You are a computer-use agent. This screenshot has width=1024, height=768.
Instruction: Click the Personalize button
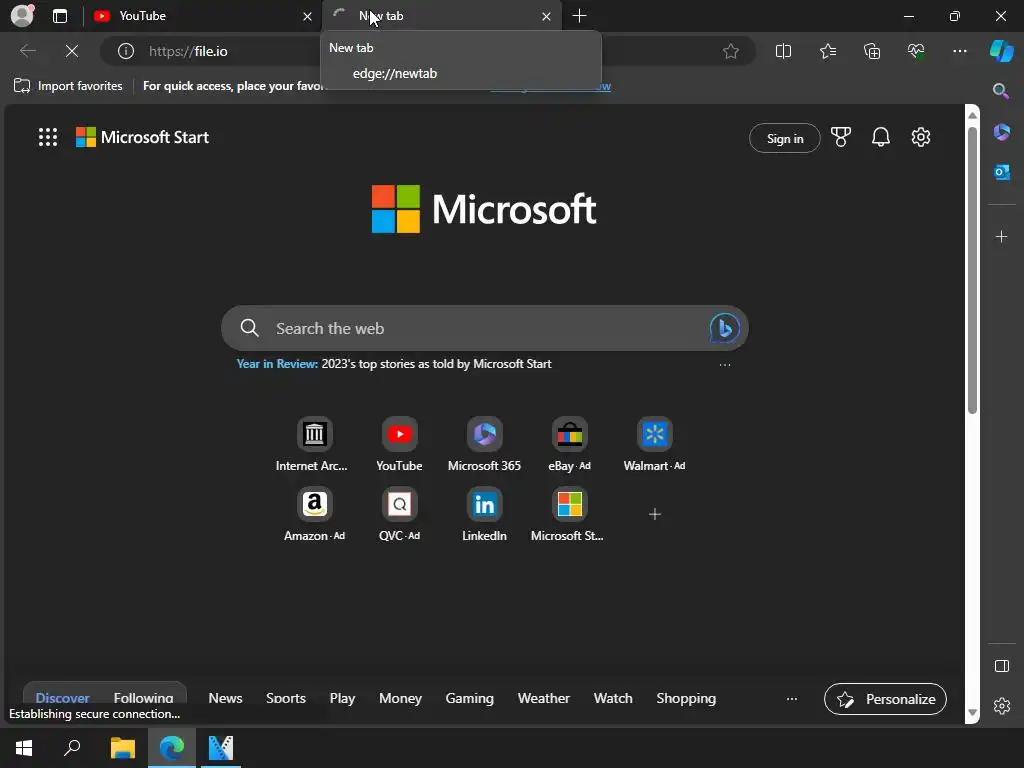coord(885,699)
